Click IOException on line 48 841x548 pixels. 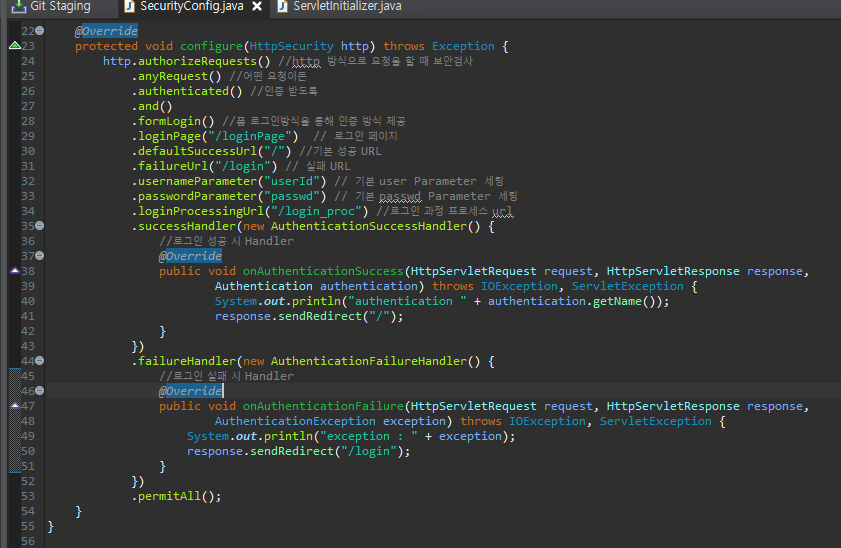547,422
